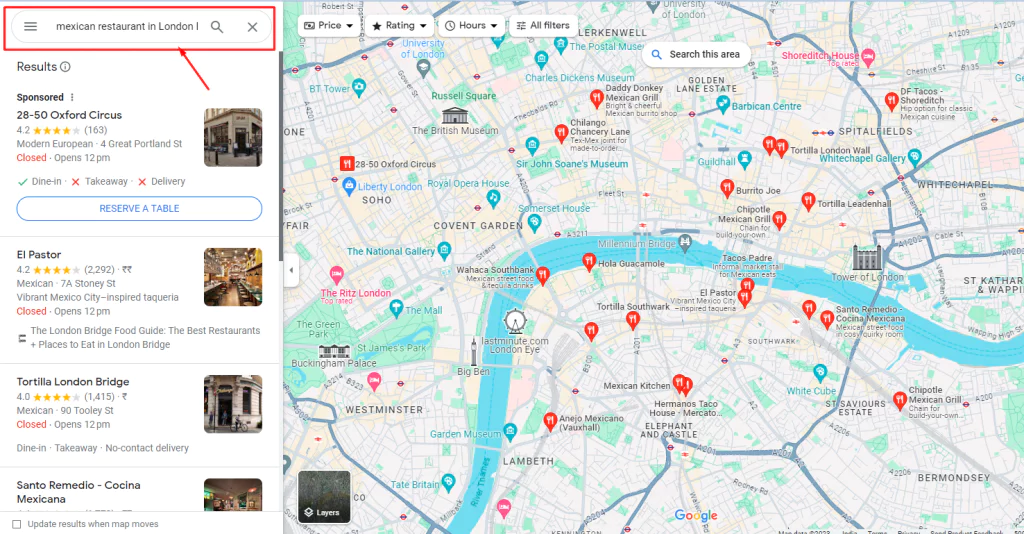The width and height of the screenshot is (1024, 534).
Task: Click the Somerset House pin
Action: coord(535,224)
